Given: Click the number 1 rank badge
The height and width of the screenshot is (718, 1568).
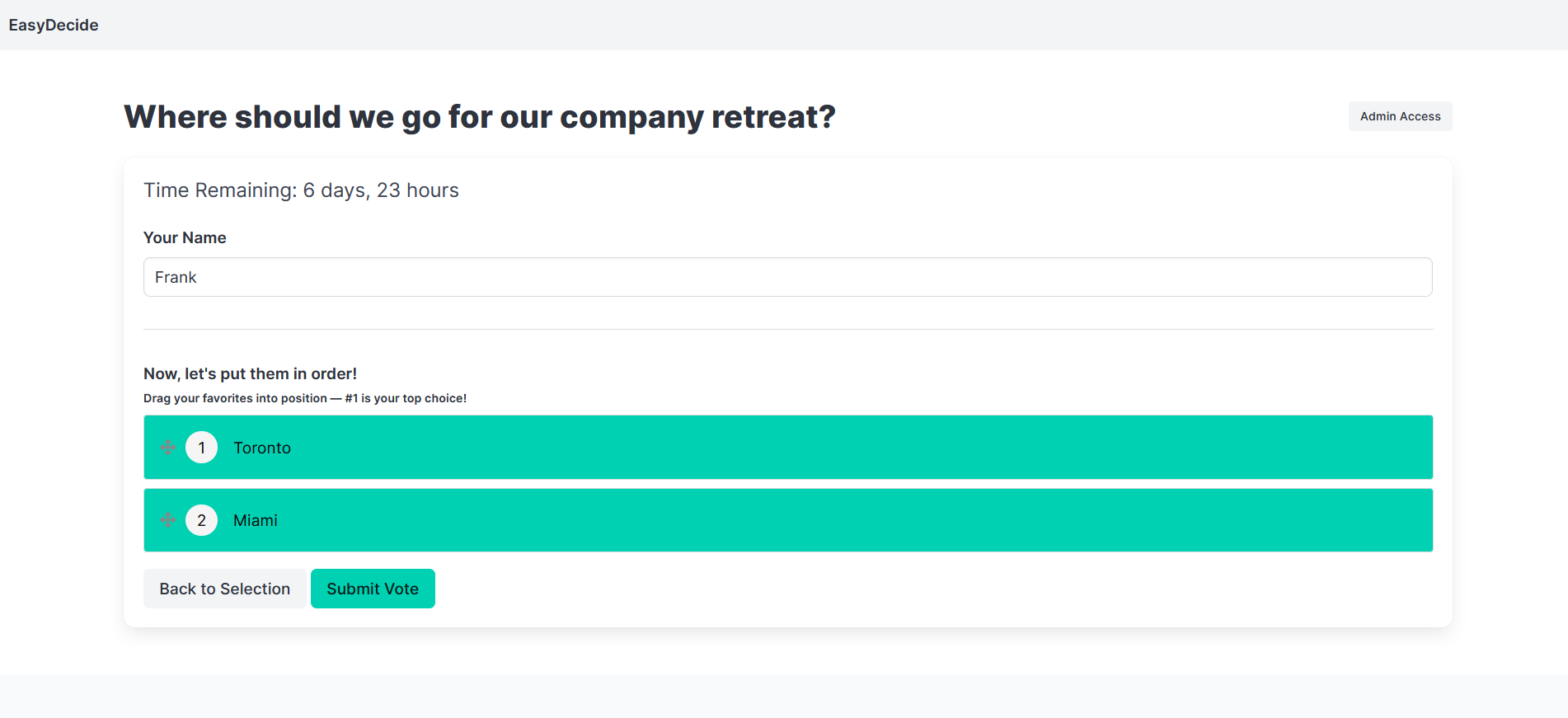Looking at the screenshot, I should (x=201, y=448).
